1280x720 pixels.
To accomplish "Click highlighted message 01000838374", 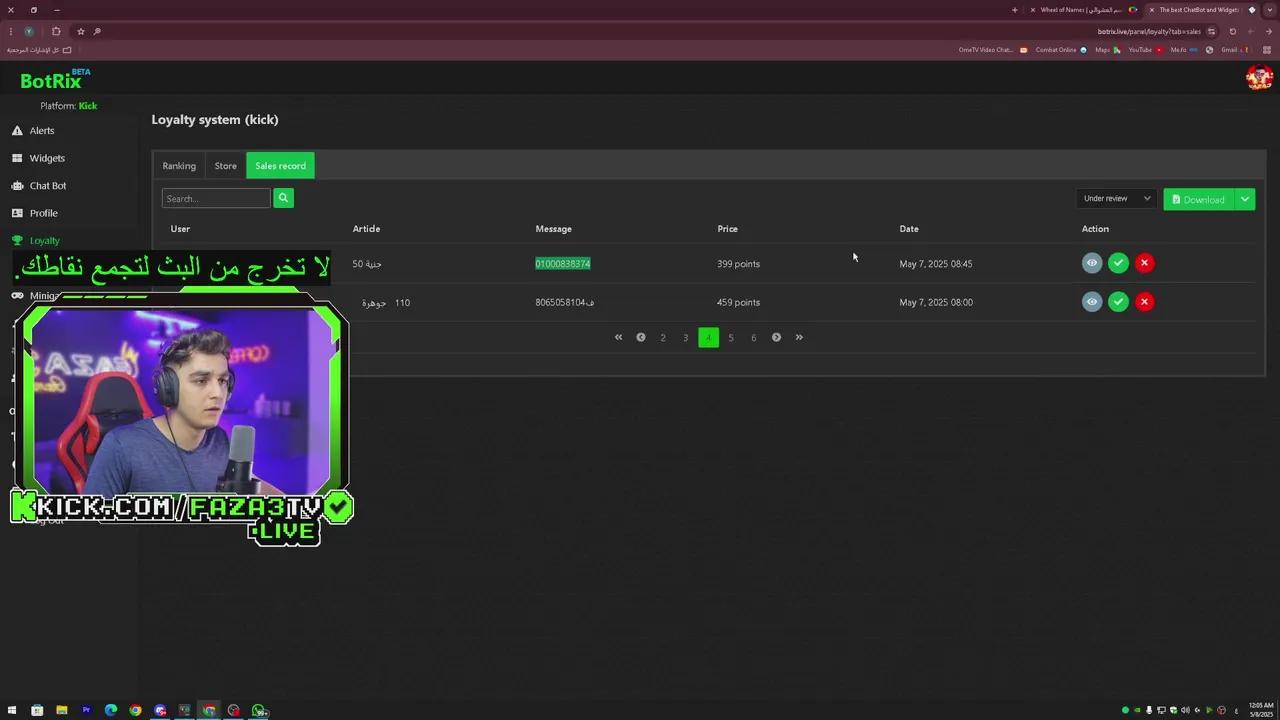I will coord(563,264).
